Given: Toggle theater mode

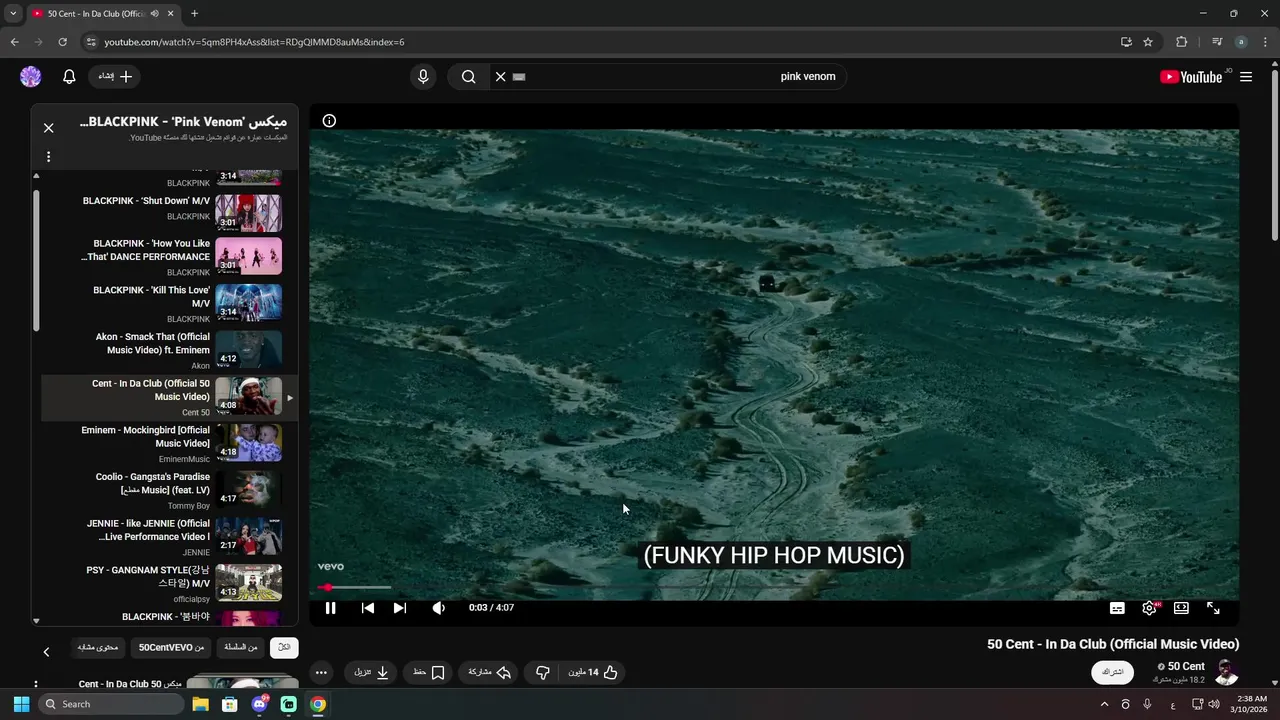Looking at the screenshot, I should click(1181, 608).
